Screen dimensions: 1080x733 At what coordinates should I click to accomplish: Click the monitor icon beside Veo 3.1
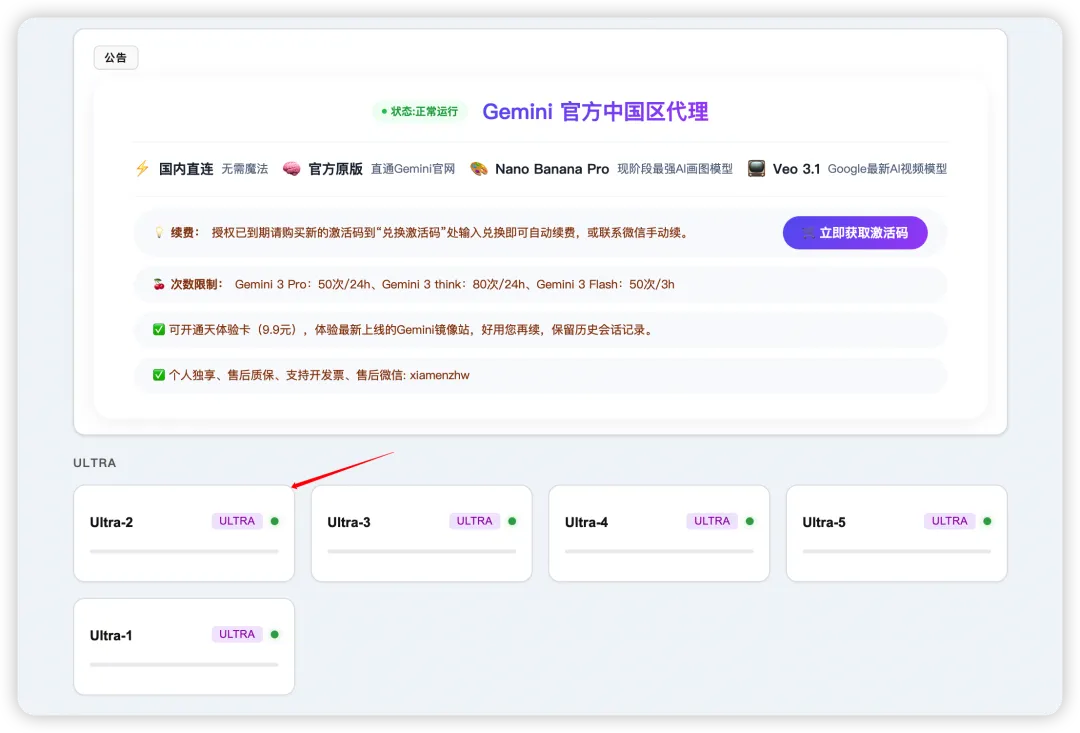click(756, 169)
